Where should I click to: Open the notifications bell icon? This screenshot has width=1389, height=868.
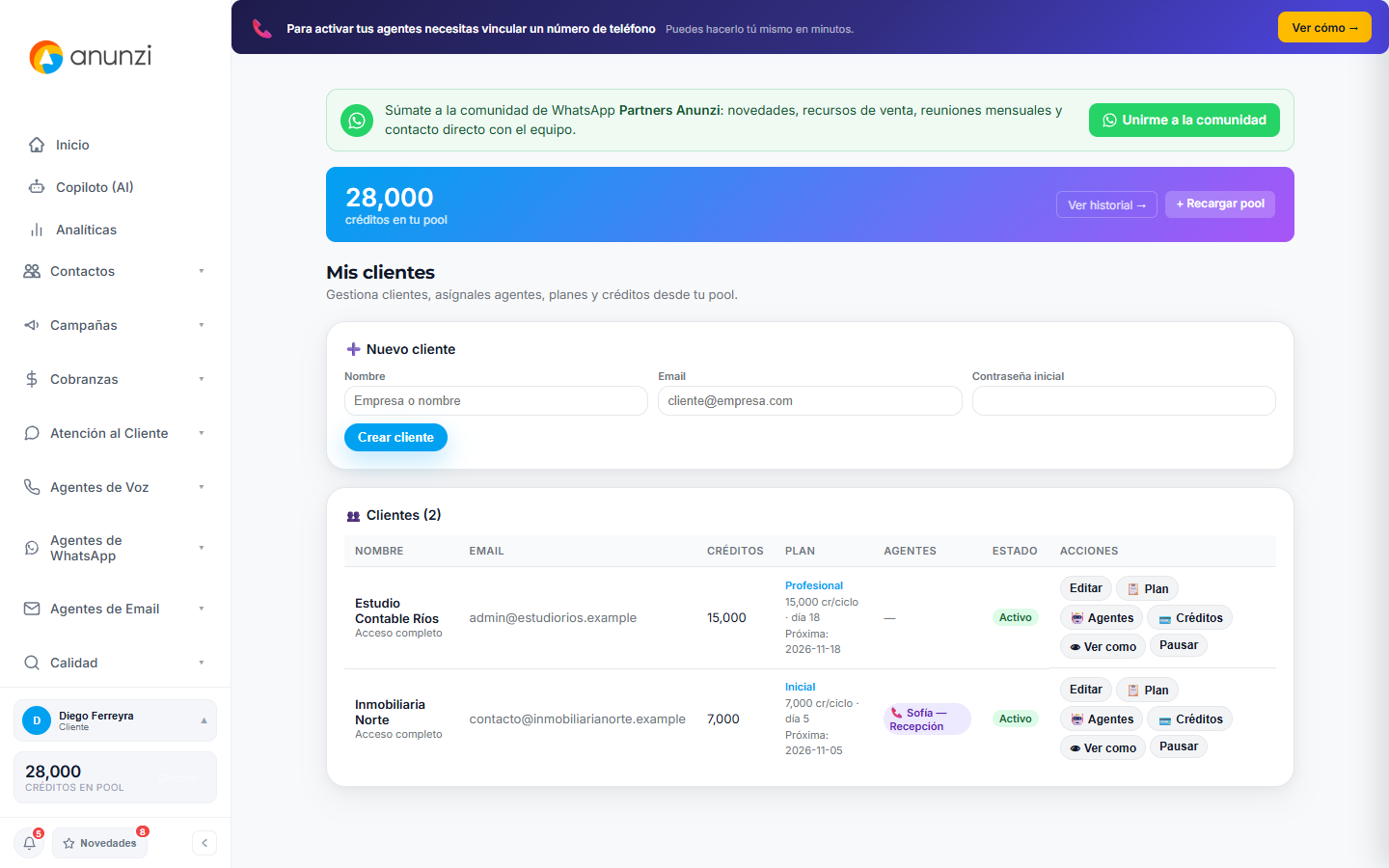tap(30, 843)
